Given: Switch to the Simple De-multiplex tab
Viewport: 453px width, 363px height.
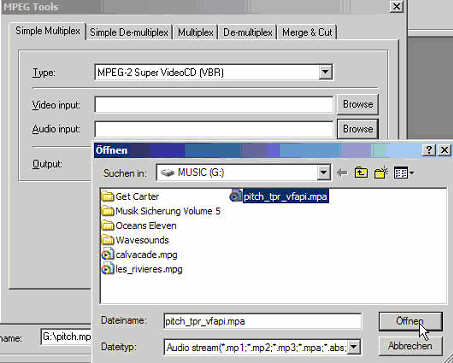Looking at the screenshot, I should coord(129,33).
